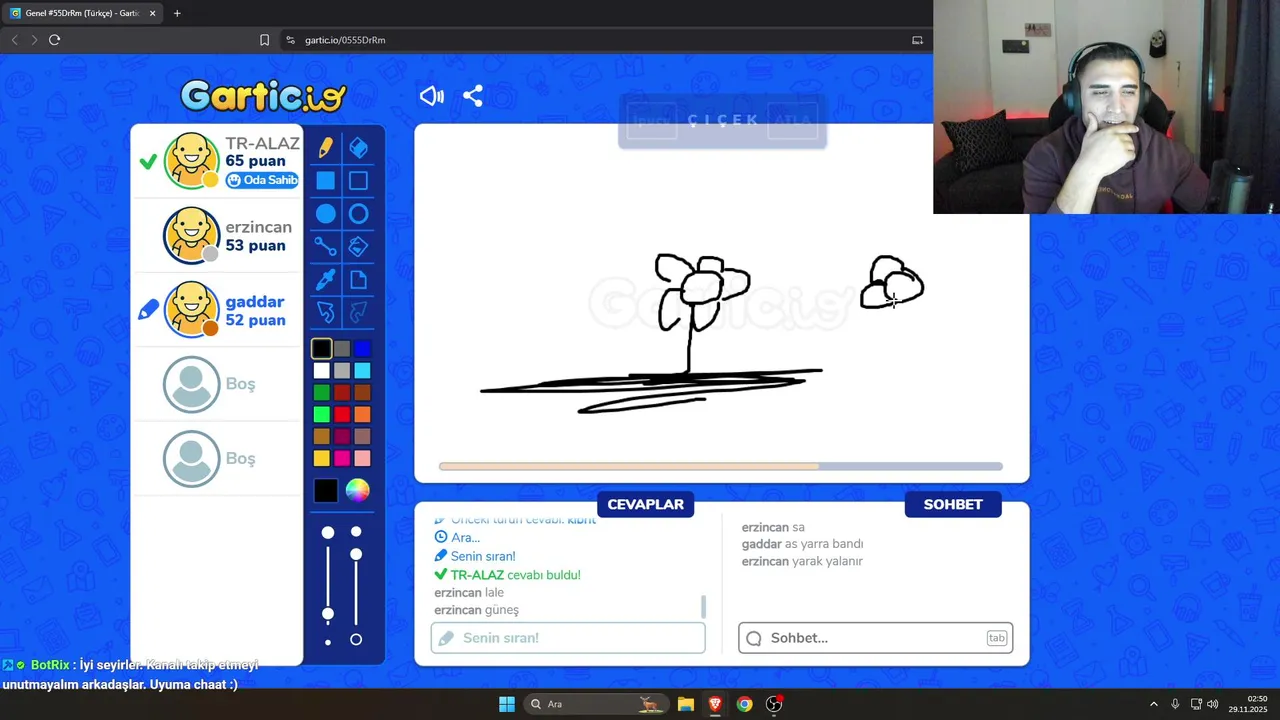The height and width of the screenshot is (720, 1280).
Task: Choose the empty rectangle outline tool
Action: point(358,181)
